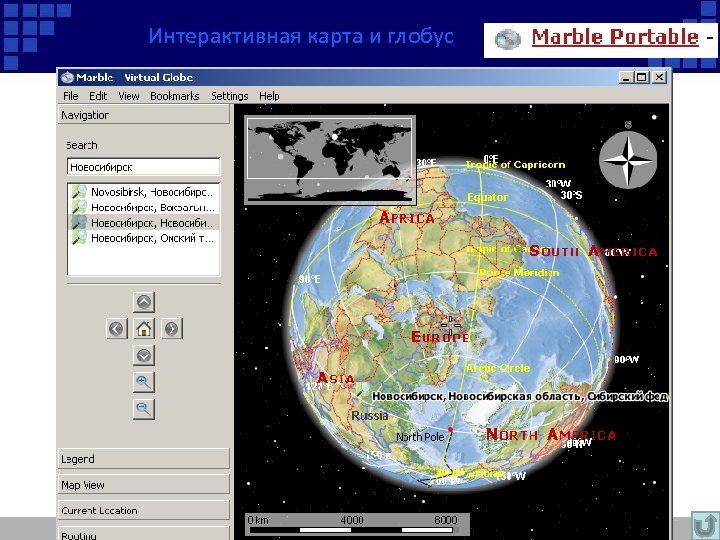Click the Marble icon beside Marble Portable link

click(x=507, y=39)
